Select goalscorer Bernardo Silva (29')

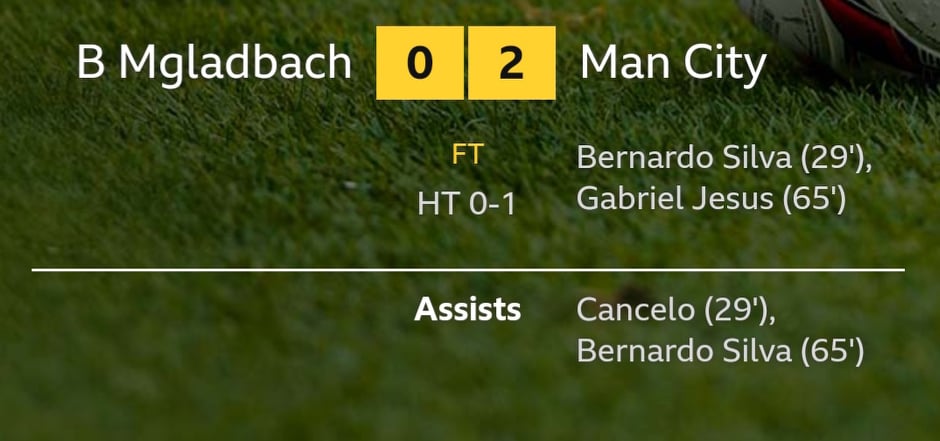pyautogui.click(x=724, y=159)
